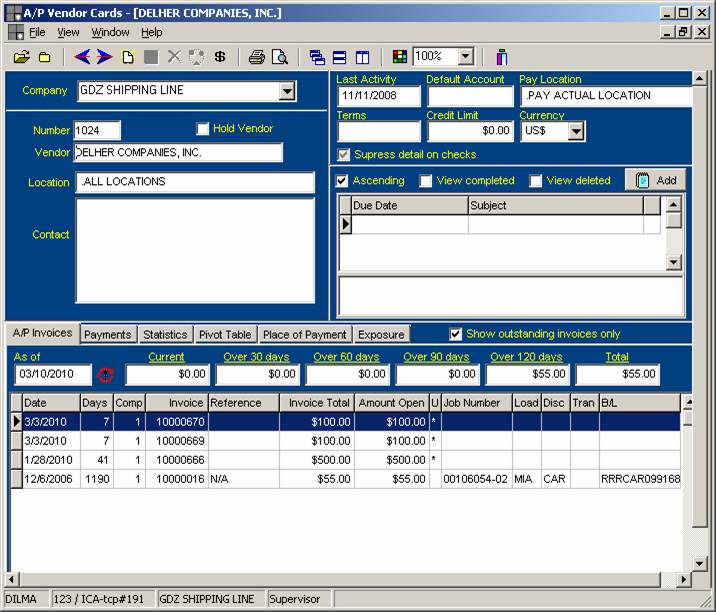Viewport: 716px width, 612px height.
Task: Go to previous vendor record arrow
Action: (82, 57)
